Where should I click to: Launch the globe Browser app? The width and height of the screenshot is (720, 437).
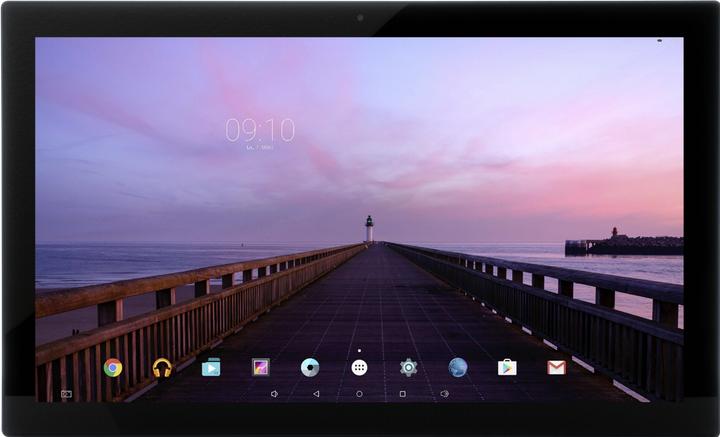[458, 367]
